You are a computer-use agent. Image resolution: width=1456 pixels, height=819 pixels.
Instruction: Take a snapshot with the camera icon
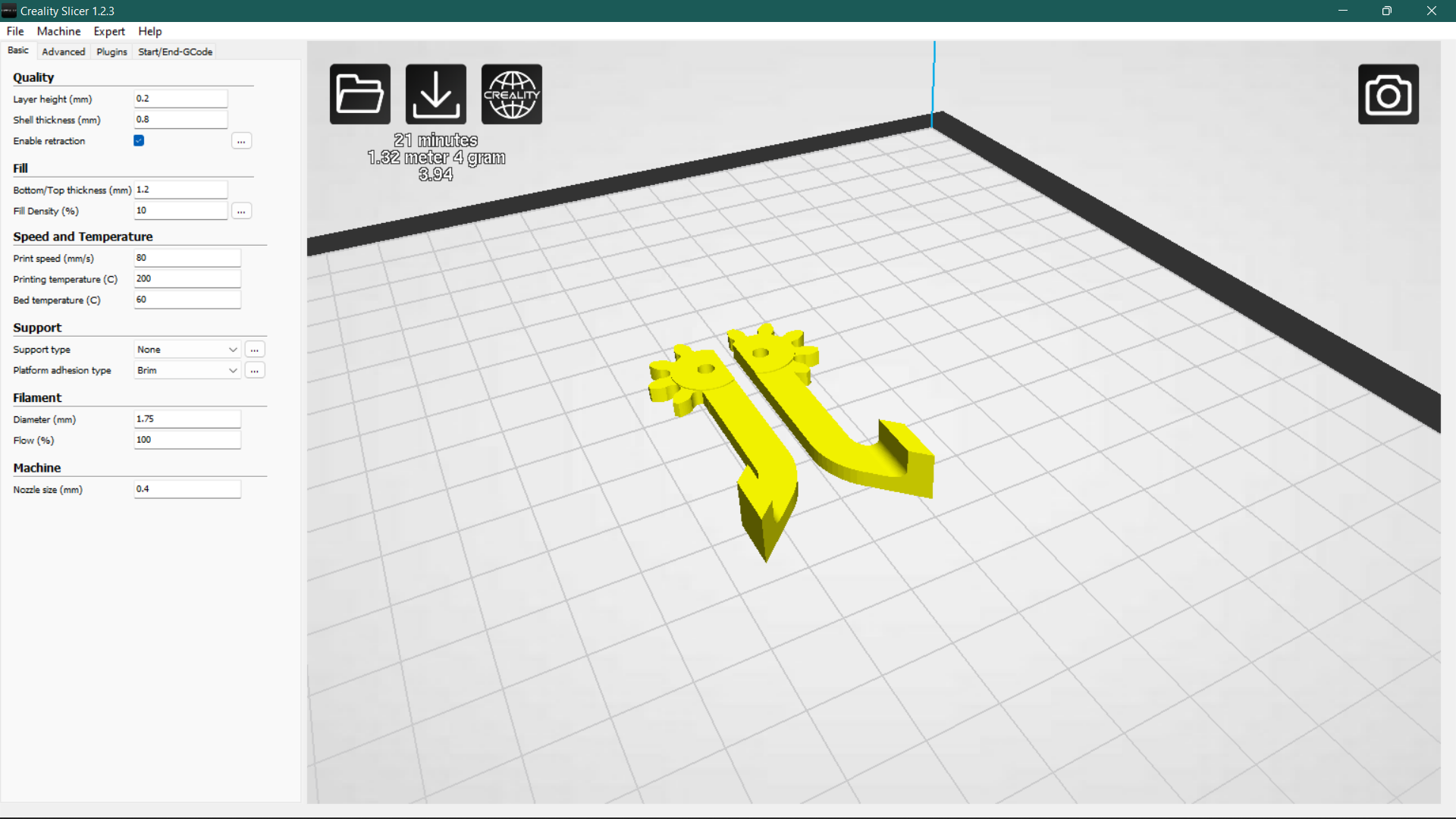click(x=1389, y=94)
